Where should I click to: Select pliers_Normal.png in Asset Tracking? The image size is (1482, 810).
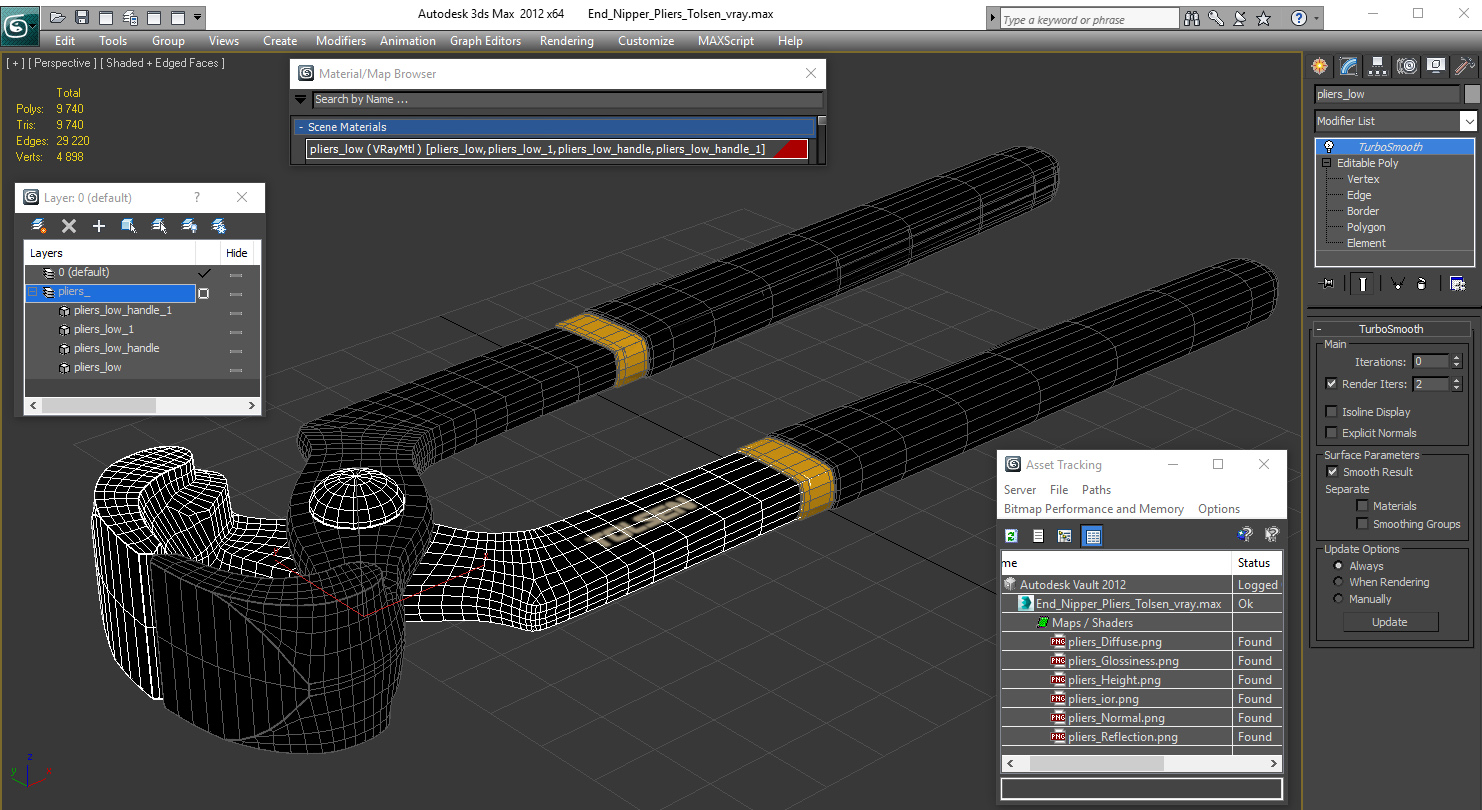click(1116, 718)
